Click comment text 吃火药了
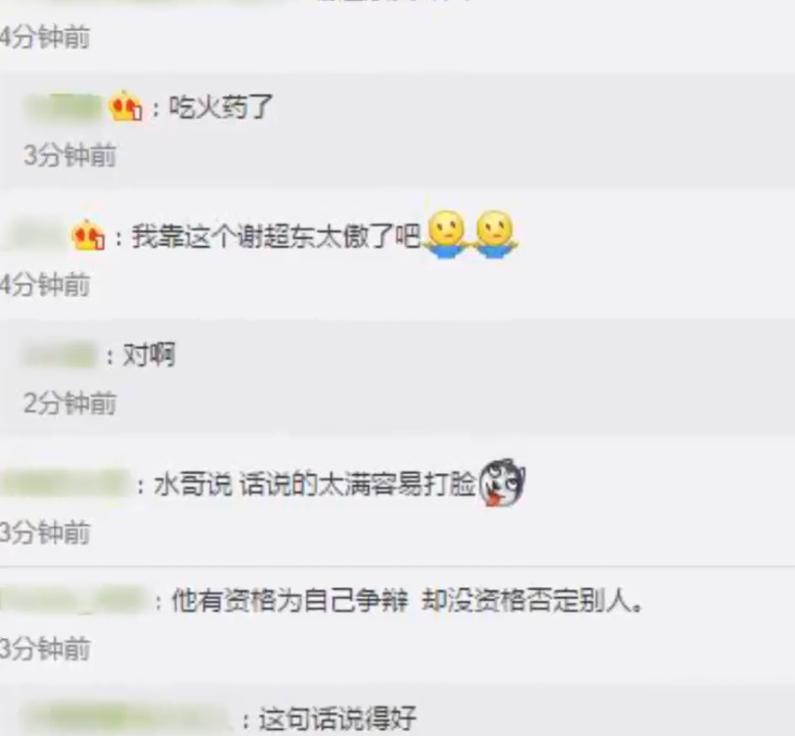 click(x=221, y=107)
